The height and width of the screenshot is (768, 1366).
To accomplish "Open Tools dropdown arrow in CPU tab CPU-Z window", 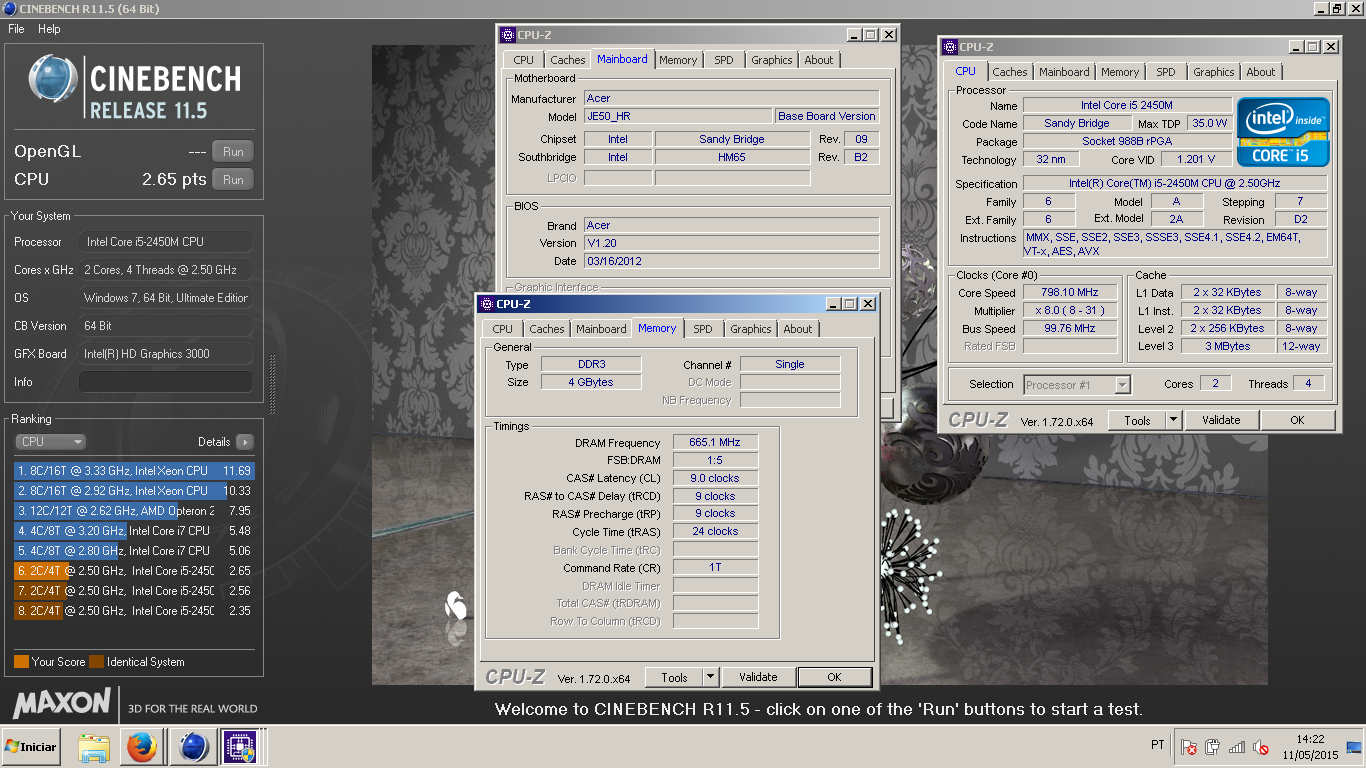I will 1174,420.
